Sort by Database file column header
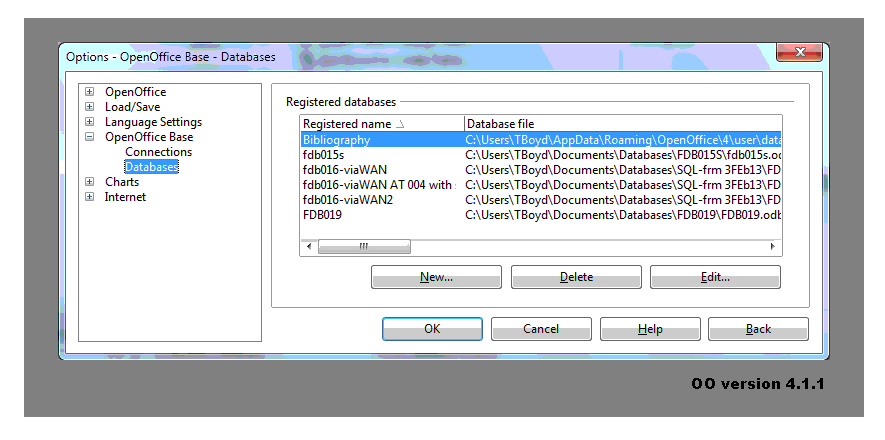The width and height of the screenshot is (885, 440). point(623,124)
